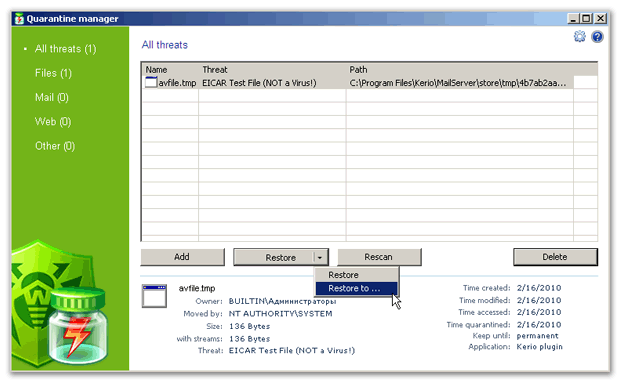Screen dimensions: 620x382
Task: Click the large file icon in details pane
Action: tap(154, 296)
